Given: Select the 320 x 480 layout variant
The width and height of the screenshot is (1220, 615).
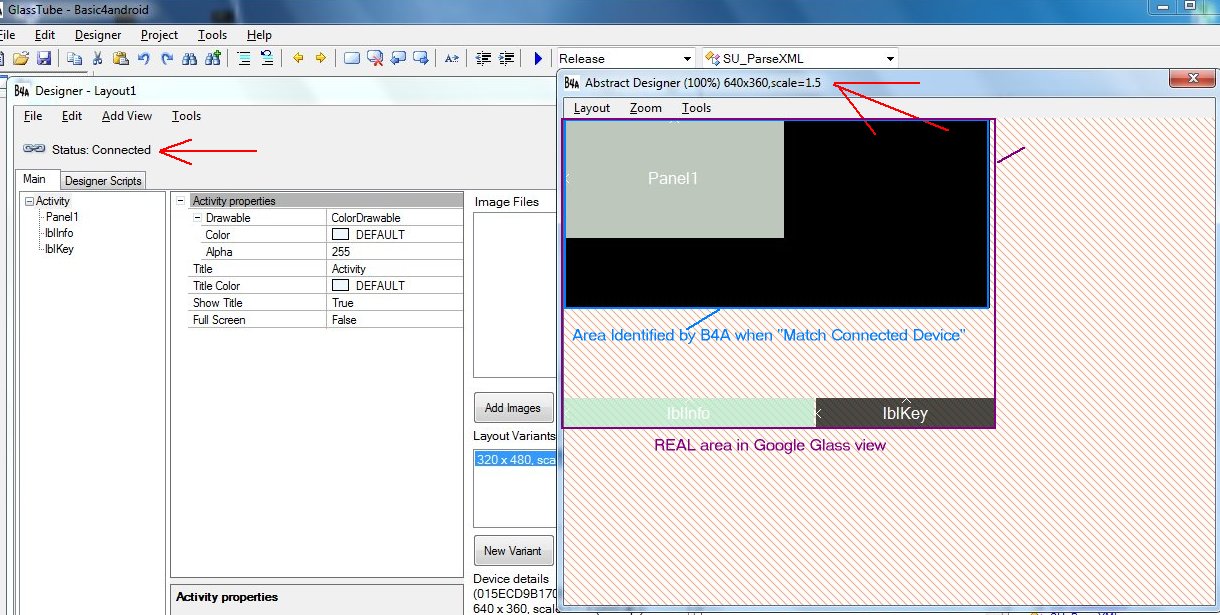Looking at the screenshot, I should tap(514, 459).
